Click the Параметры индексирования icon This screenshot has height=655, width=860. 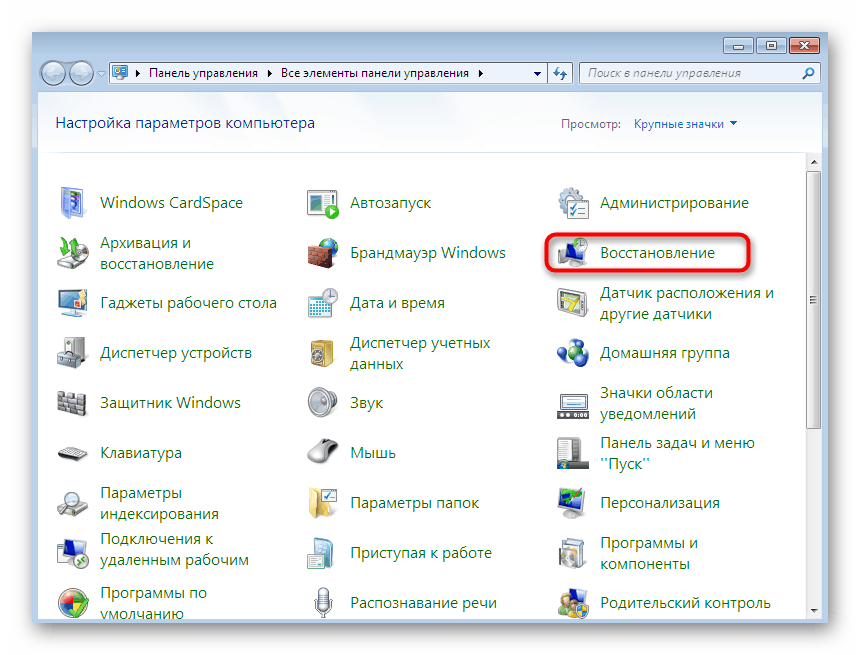(x=72, y=503)
